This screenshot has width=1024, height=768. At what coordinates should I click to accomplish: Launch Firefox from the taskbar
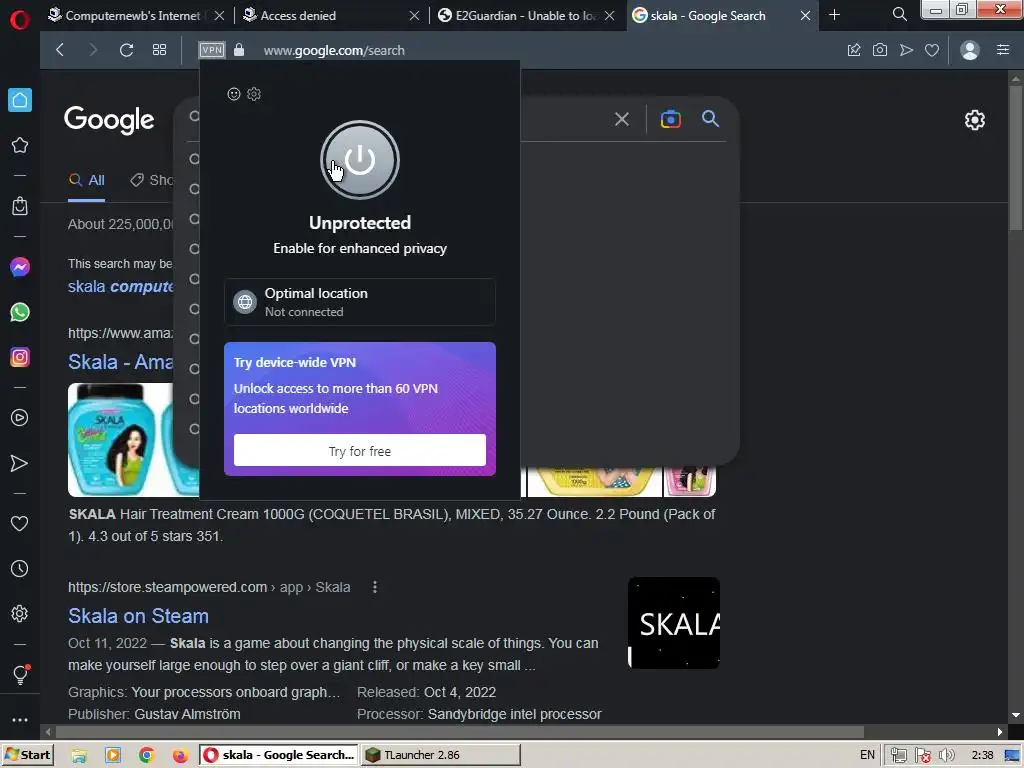(180, 756)
